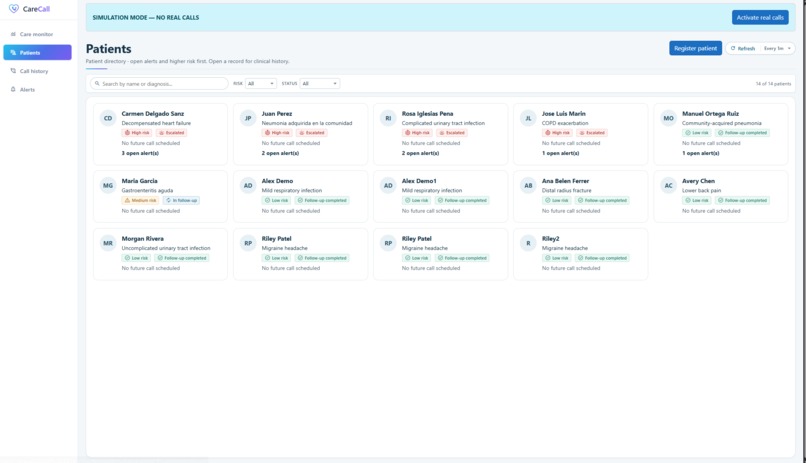Open Carmen Delgado Sanz patient card

pos(160,134)
